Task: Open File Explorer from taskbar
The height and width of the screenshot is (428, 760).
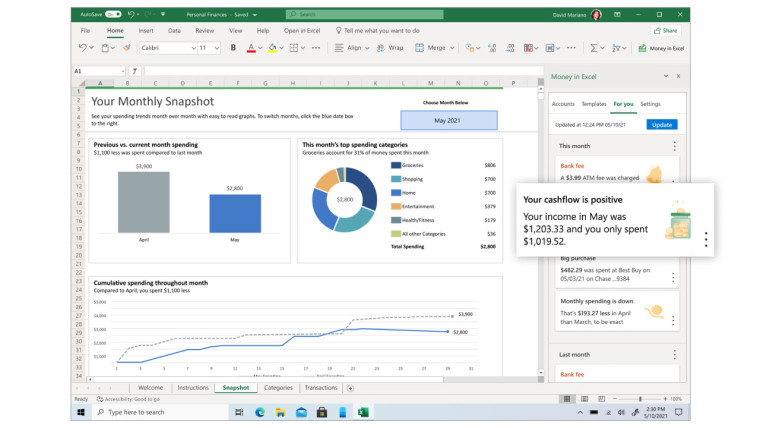Action: 280,412
